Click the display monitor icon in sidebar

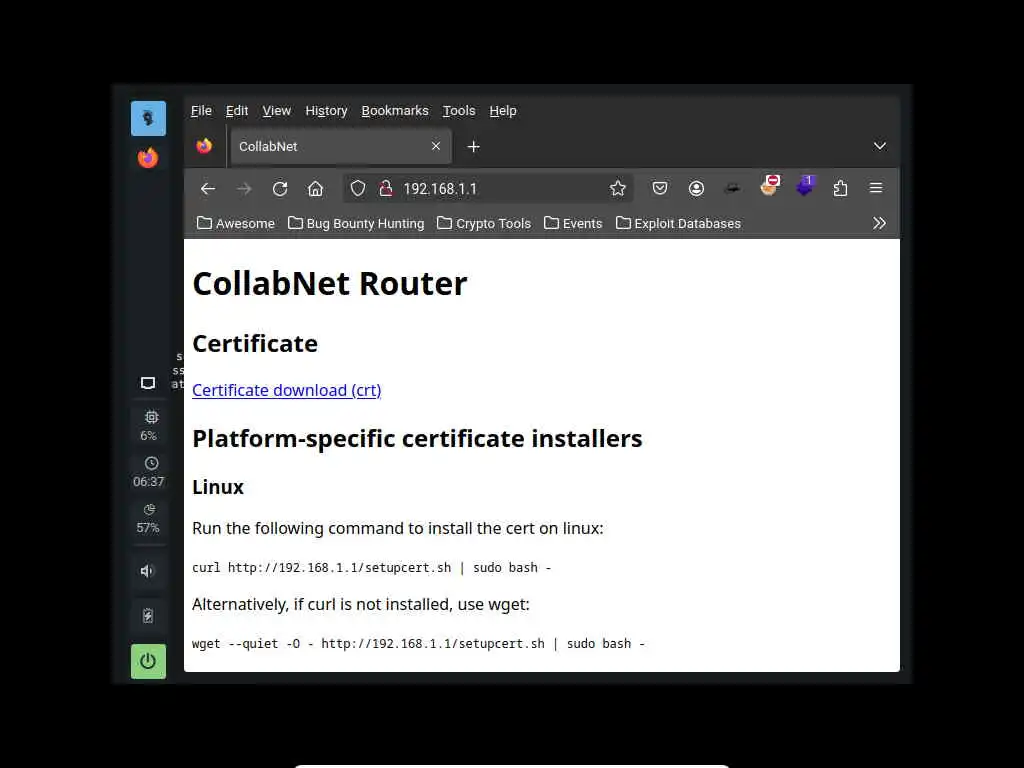point(148,383)
